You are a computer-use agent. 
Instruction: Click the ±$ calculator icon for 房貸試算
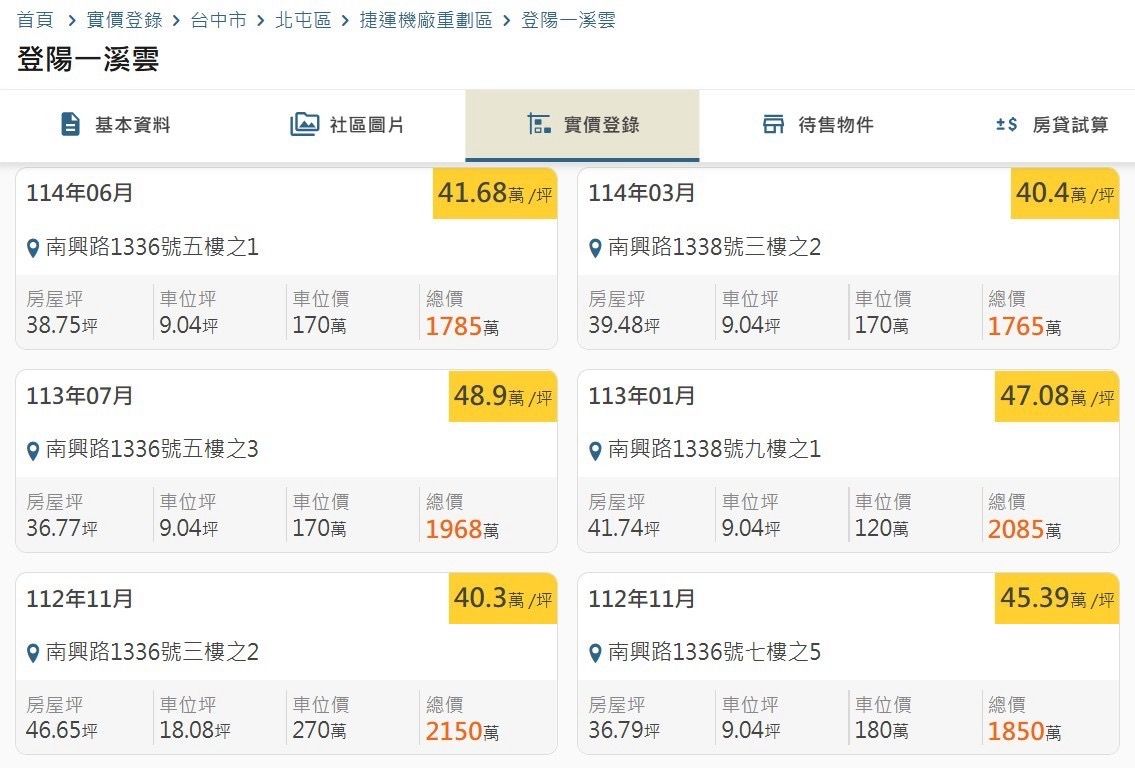point(1006,125)
